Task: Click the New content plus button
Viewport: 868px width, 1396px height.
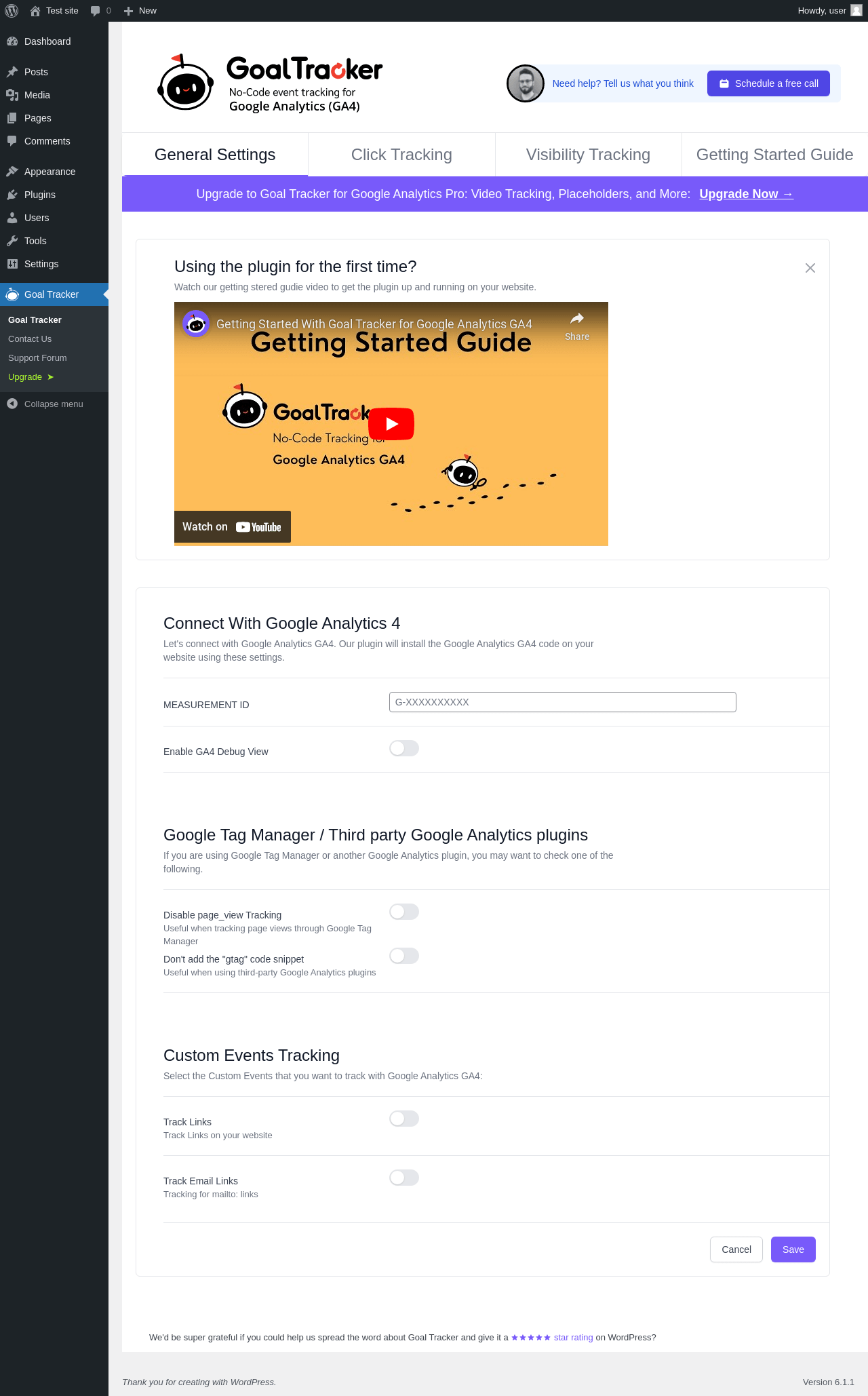Action: click(140, 11)
